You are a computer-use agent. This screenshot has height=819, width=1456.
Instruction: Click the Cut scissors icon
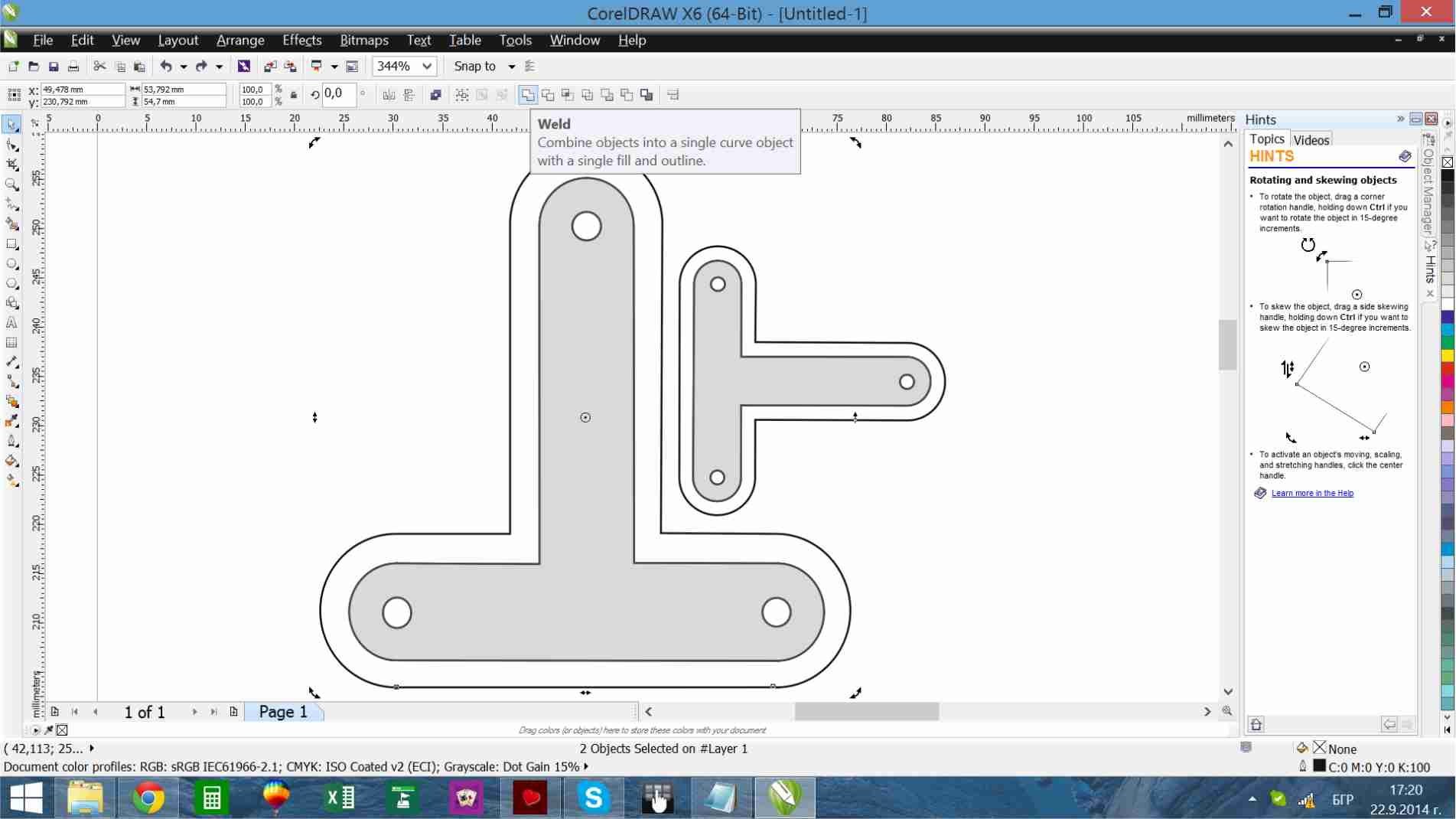tap(99, 67)
